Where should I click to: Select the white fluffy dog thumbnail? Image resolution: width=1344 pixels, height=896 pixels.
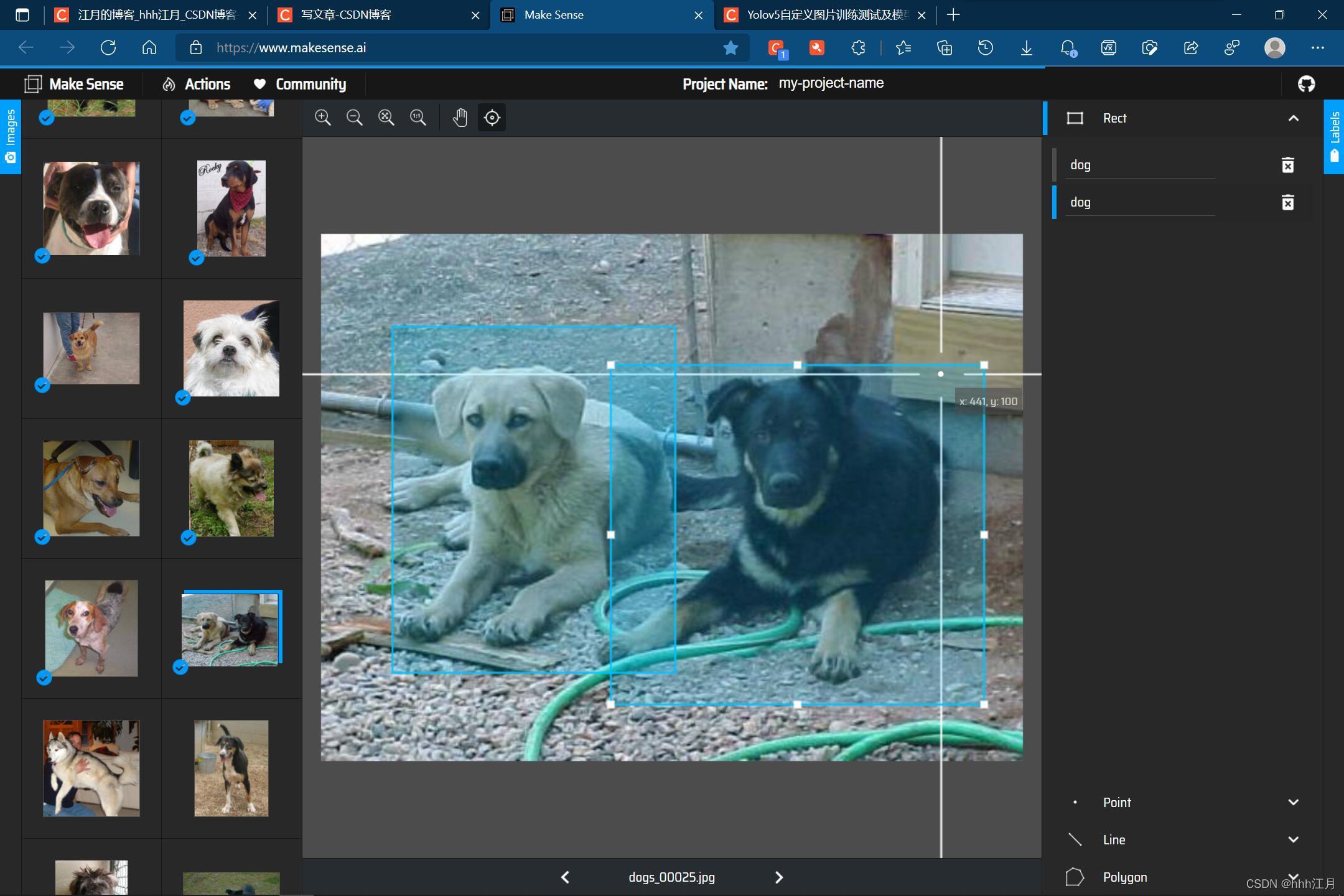click(x=231, y=348)
